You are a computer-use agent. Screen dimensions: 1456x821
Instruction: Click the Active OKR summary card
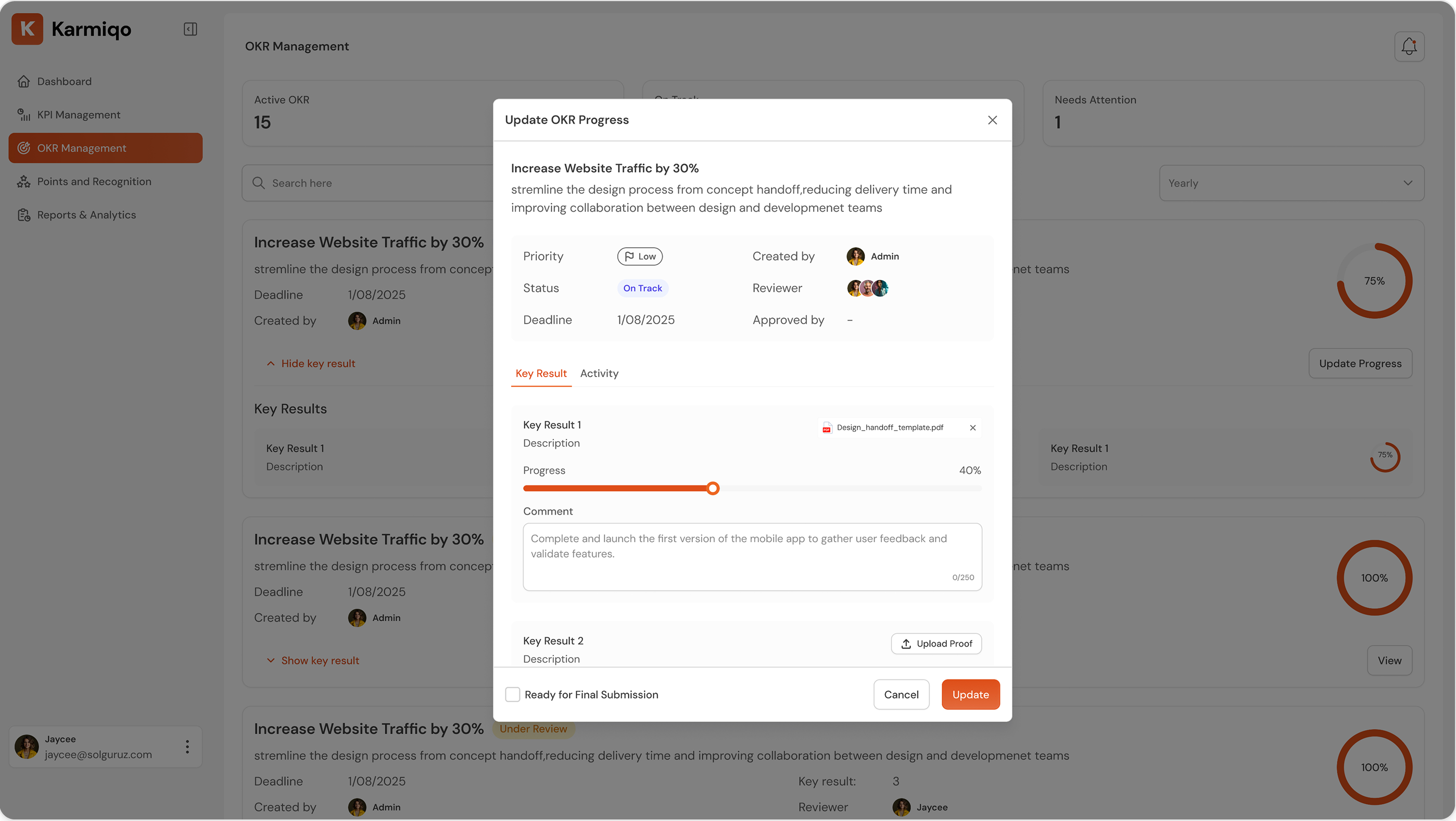[433, 113]
